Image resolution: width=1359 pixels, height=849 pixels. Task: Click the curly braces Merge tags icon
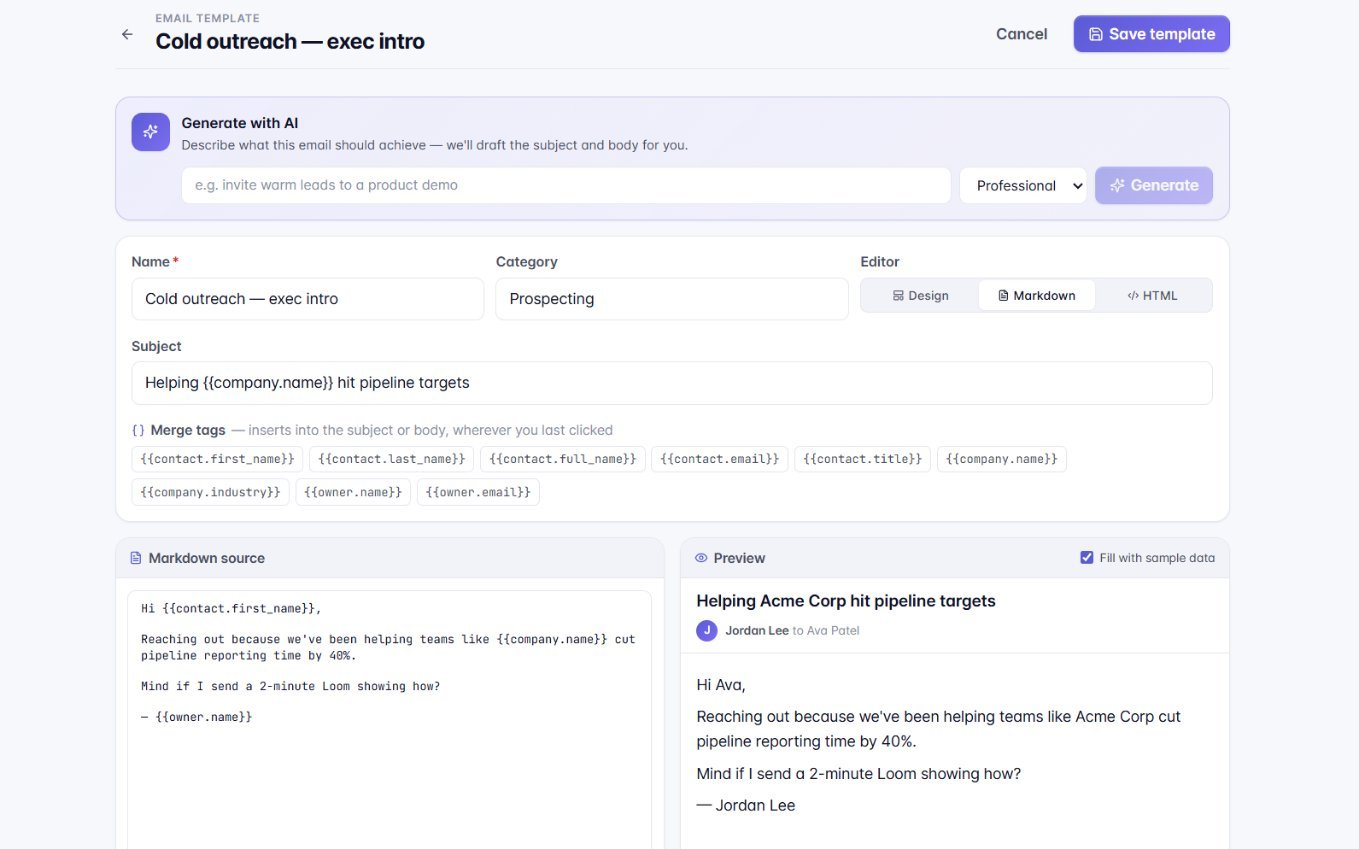click(x=138, y=430)
